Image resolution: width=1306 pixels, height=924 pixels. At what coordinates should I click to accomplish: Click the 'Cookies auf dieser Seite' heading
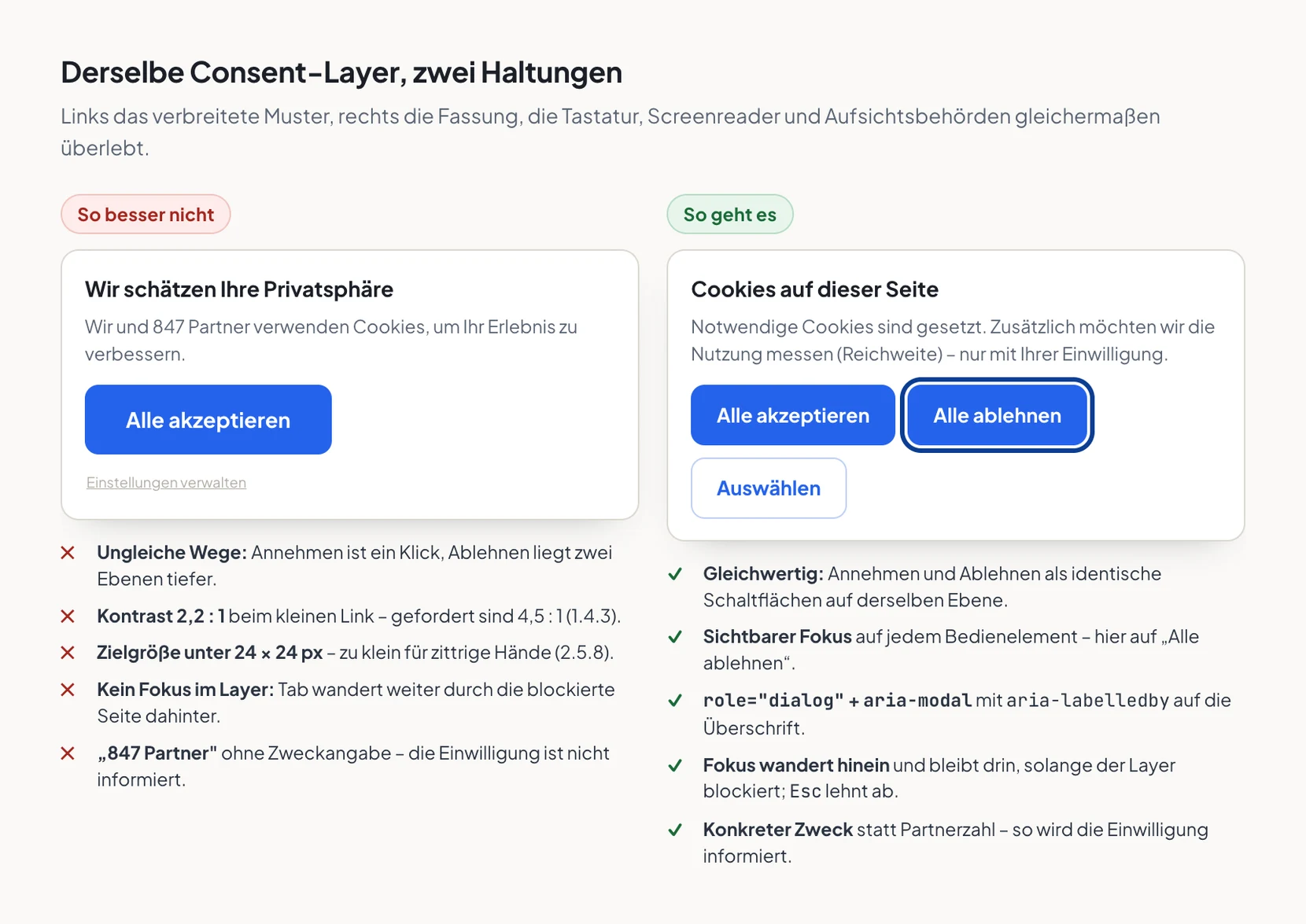pyautogui.click(x=814, y=289)
